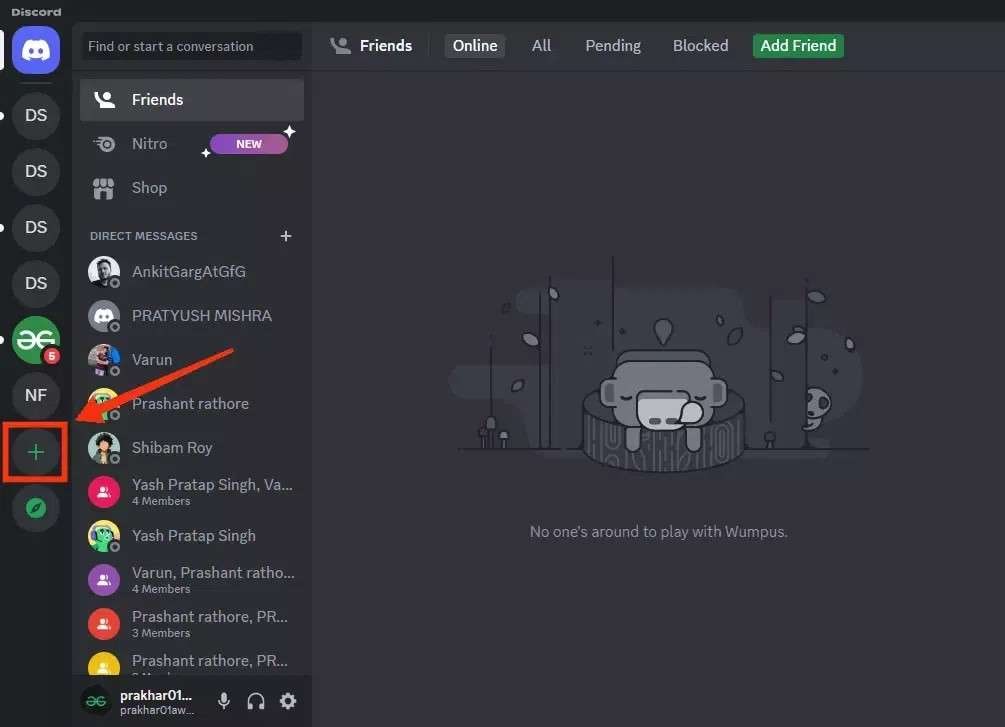Switch to the All friends tab
Image resolution: width=1005 pixels, height=727 pixels.
pyautogui.click(x=541, y=46)
